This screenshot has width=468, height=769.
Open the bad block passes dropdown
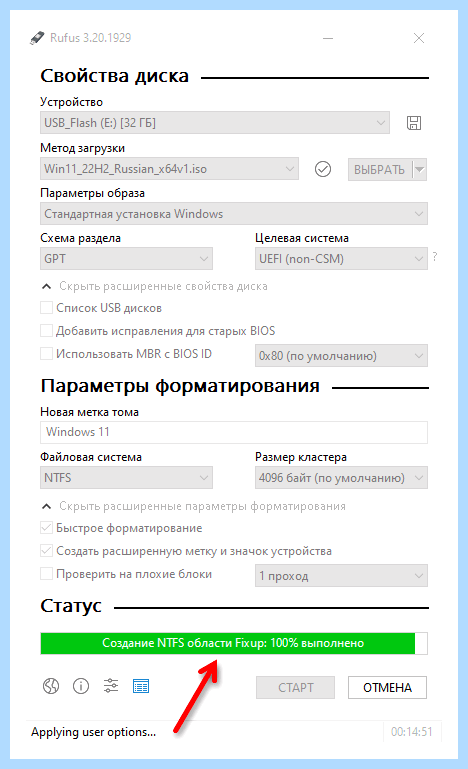click(341, 576)
